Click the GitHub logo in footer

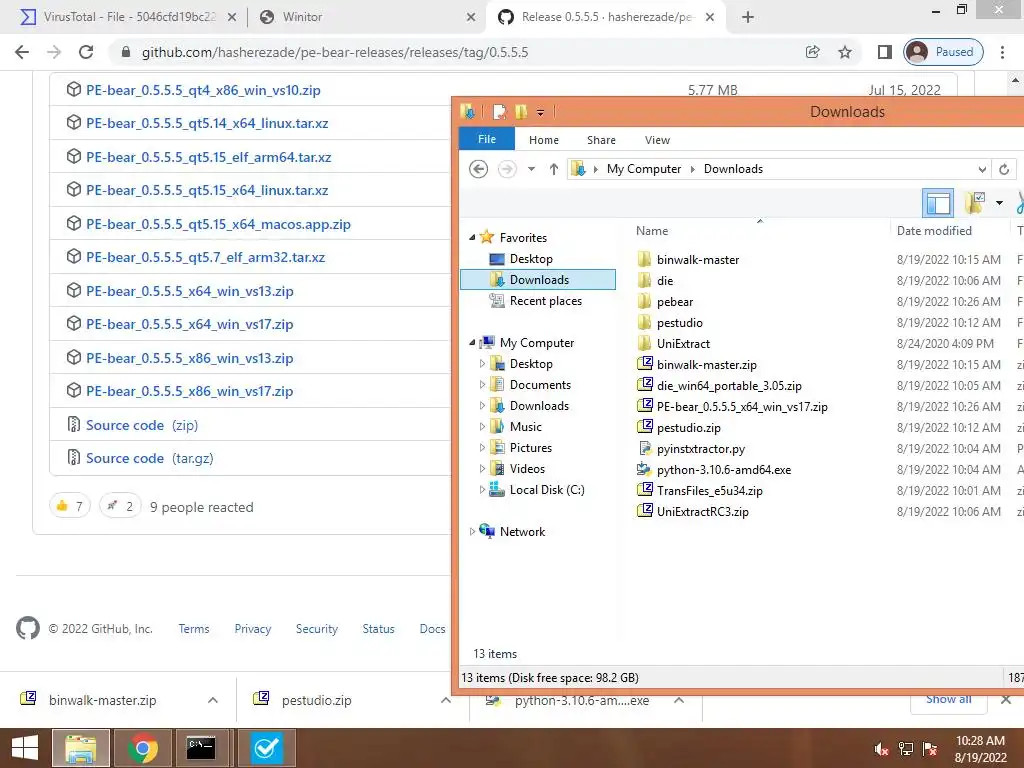tap(27, 628)
